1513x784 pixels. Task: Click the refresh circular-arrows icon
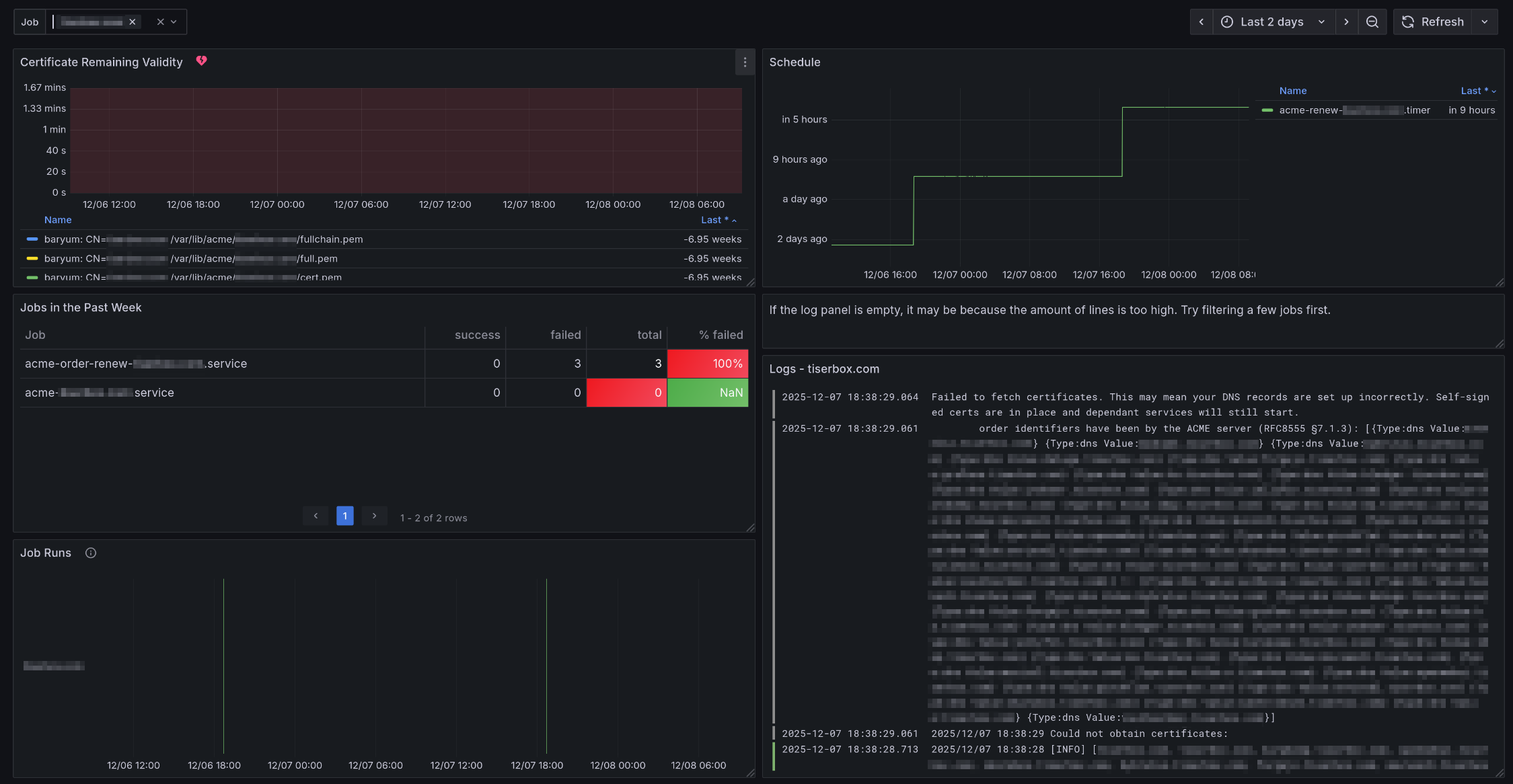1407,22
